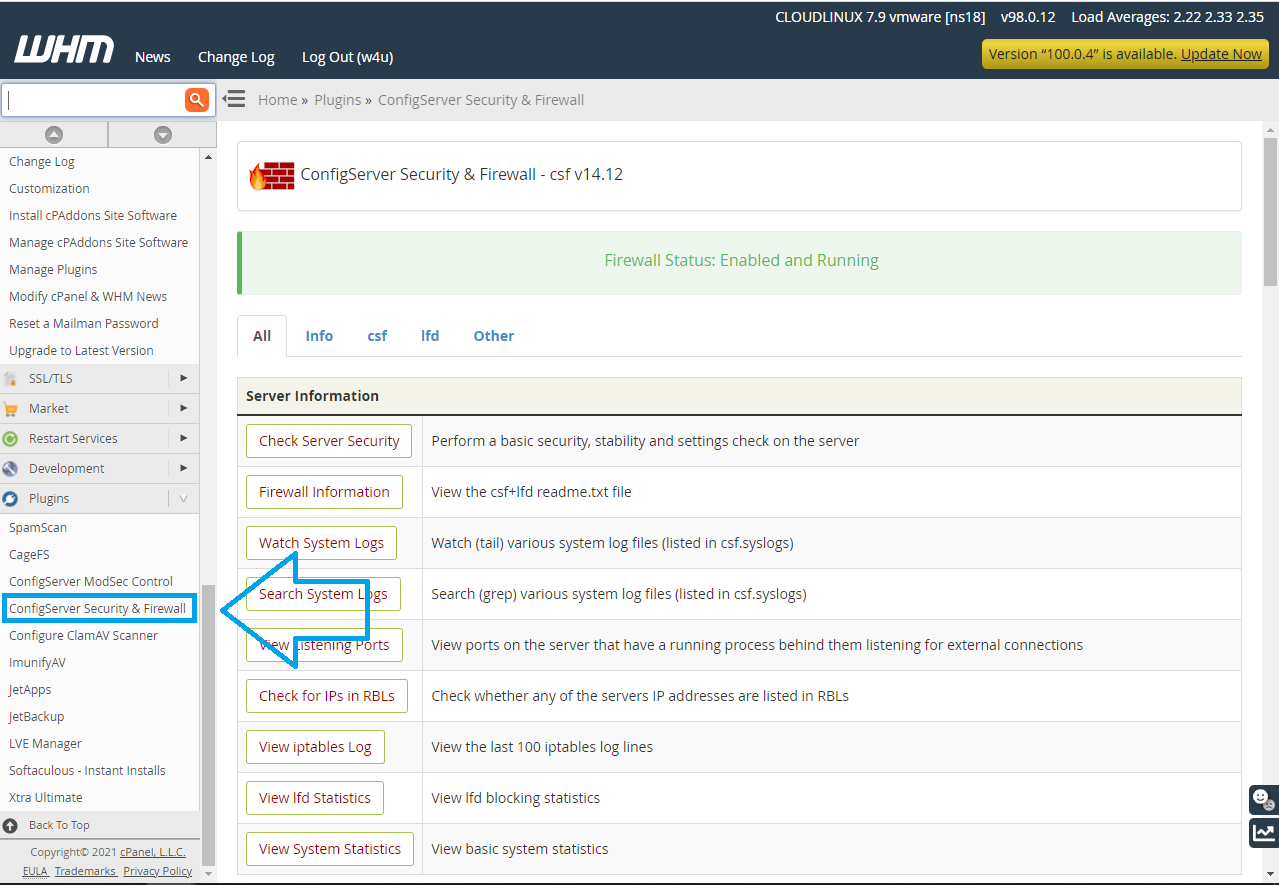Expand the Restart Services section arrow
The height and width of the screenshot is (885, 1279).
pyautogui.click(x=183, y=438)
